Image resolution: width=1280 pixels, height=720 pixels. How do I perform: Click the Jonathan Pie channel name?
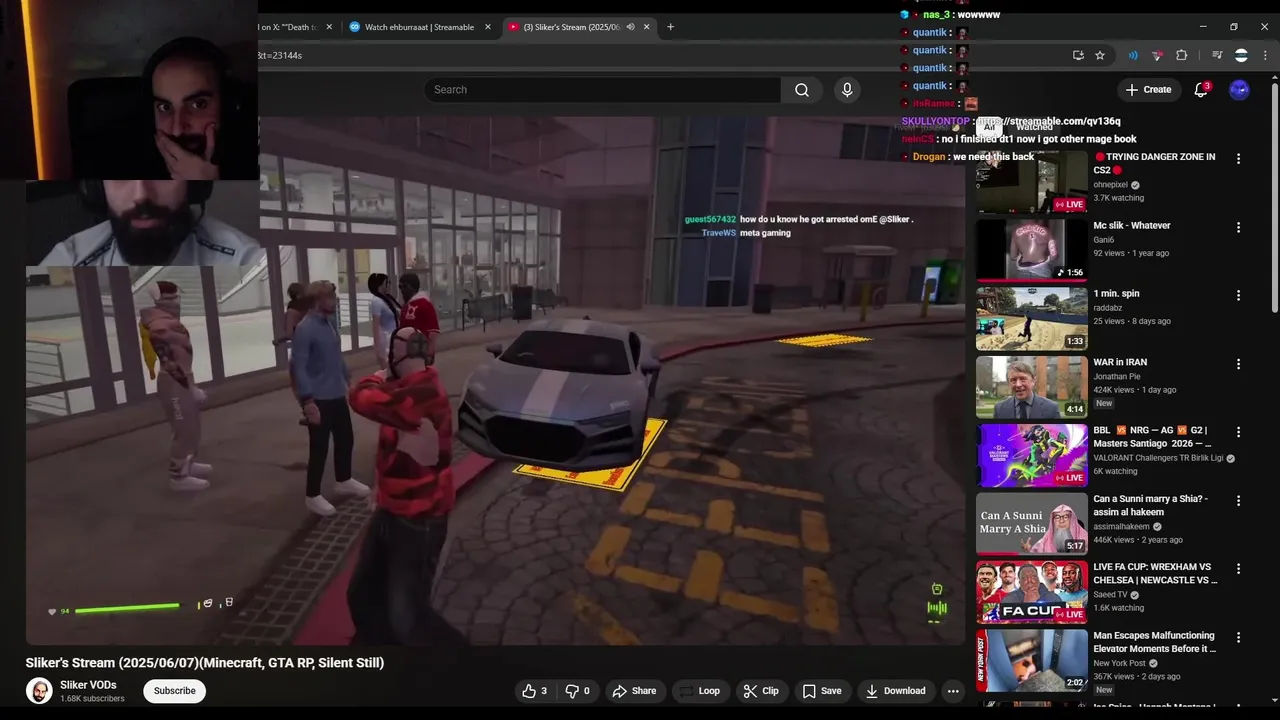(x=1119, y=377)
